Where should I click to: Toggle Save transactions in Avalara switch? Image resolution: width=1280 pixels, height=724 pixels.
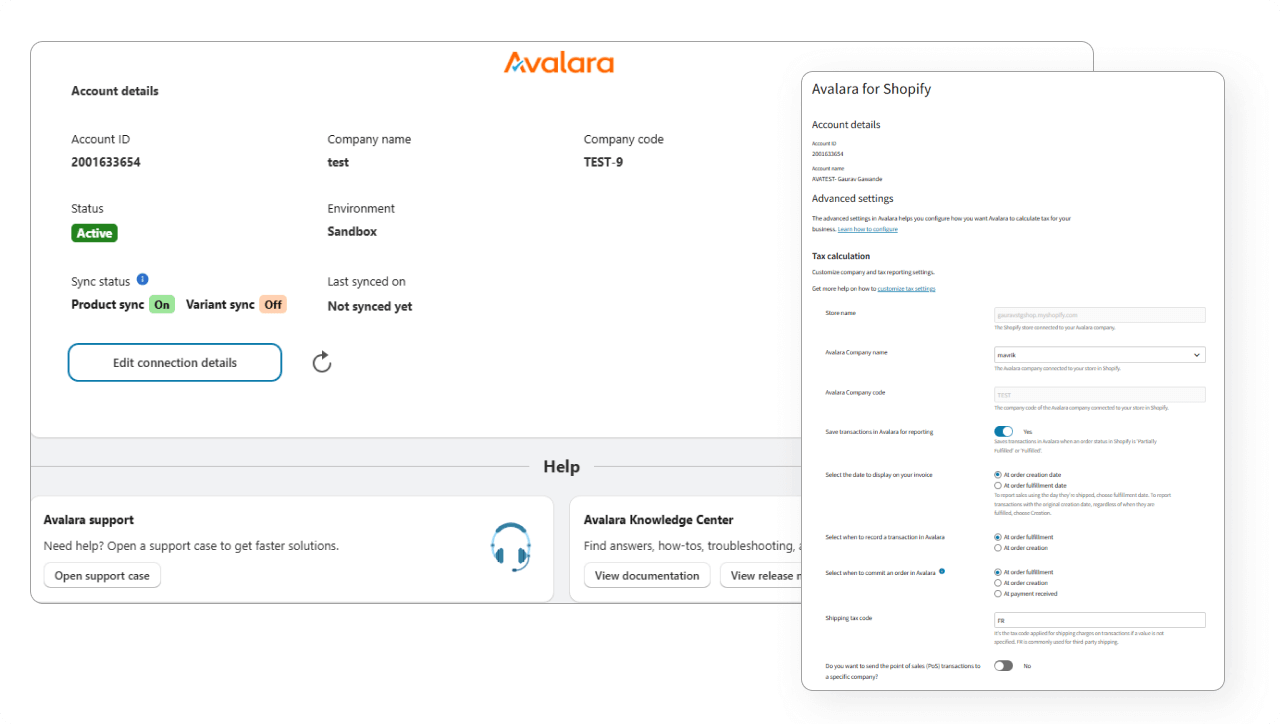point(1003,431)
